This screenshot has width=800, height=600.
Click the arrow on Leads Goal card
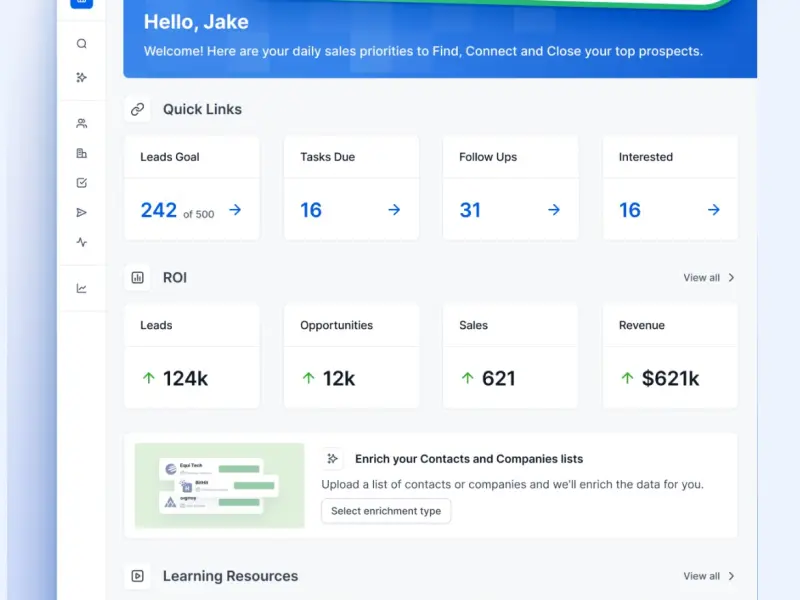click(x=235, y=210)
